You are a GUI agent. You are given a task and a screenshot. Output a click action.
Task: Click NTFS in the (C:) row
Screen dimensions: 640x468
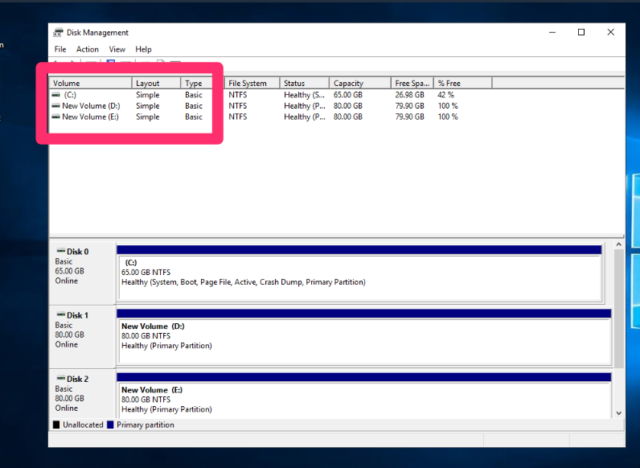tap(238, 95)
